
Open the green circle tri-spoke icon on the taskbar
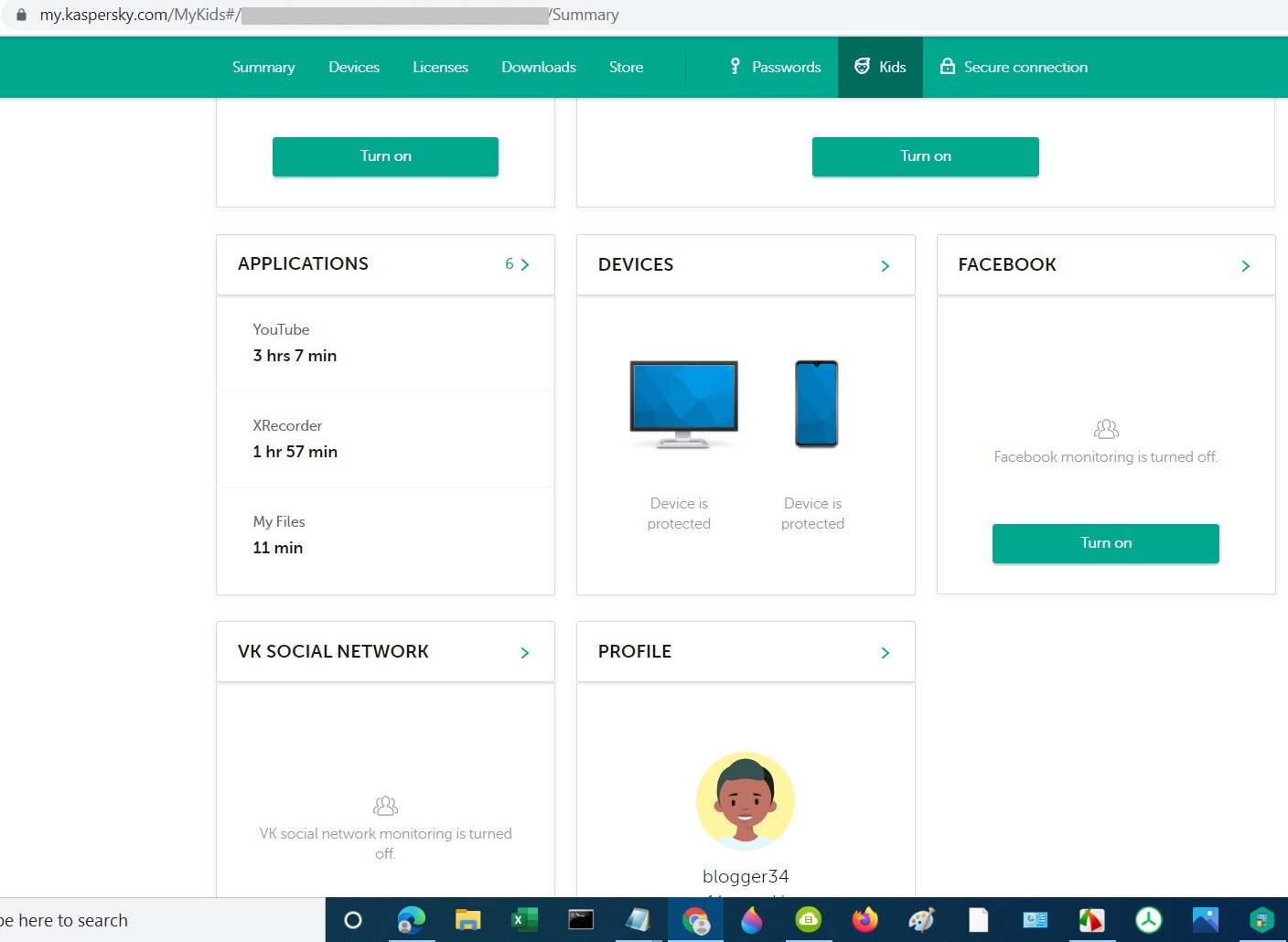(x=1149, y=920)
